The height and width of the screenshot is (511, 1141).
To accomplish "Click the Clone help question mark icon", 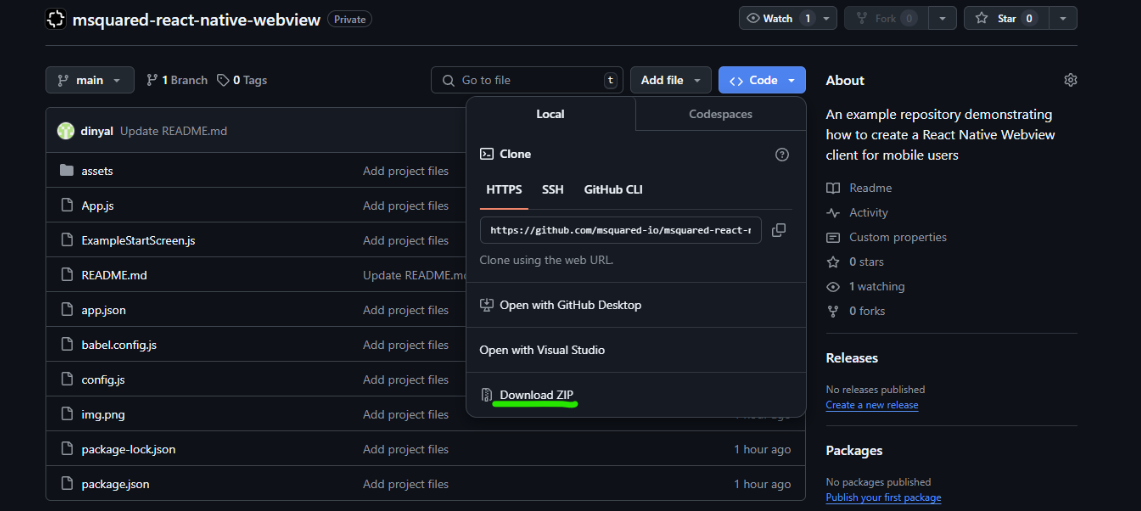I will tap(782, 154).
